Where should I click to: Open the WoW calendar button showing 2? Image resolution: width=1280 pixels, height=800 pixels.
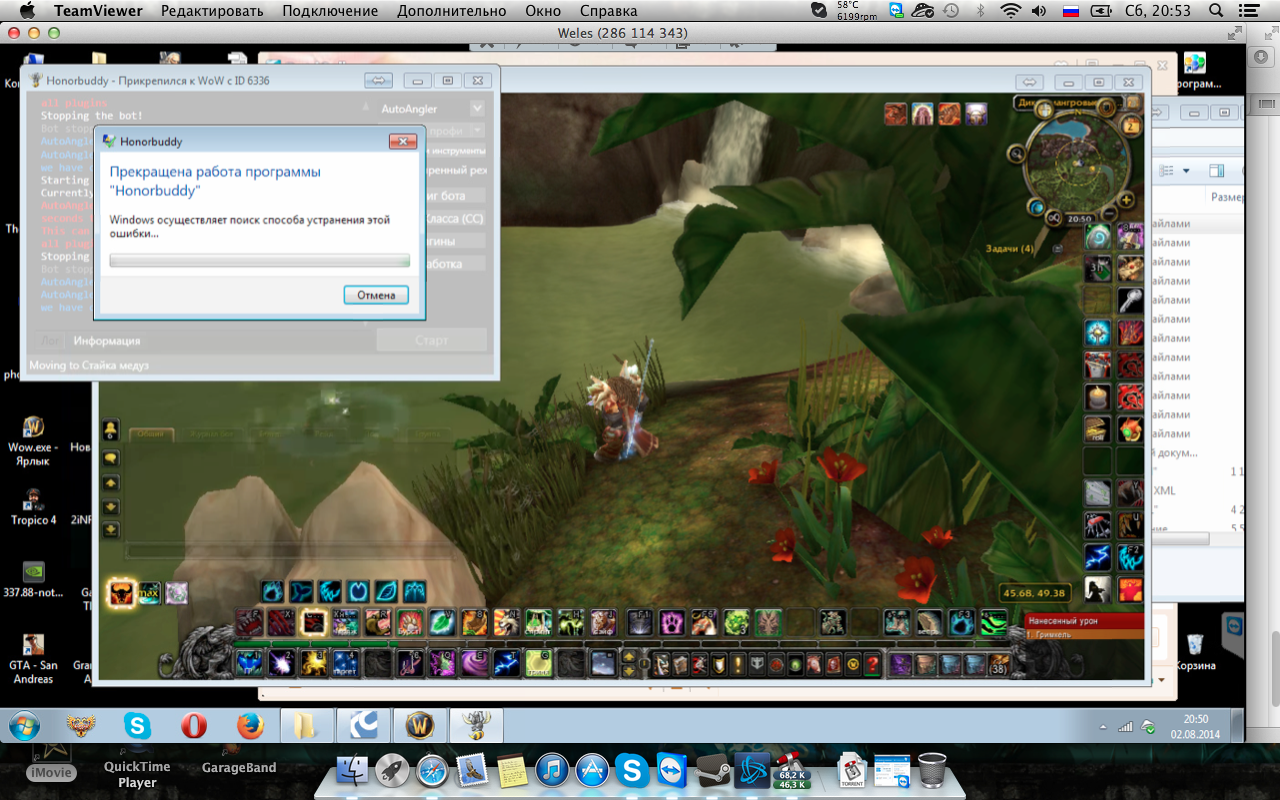pos(1131,126)
